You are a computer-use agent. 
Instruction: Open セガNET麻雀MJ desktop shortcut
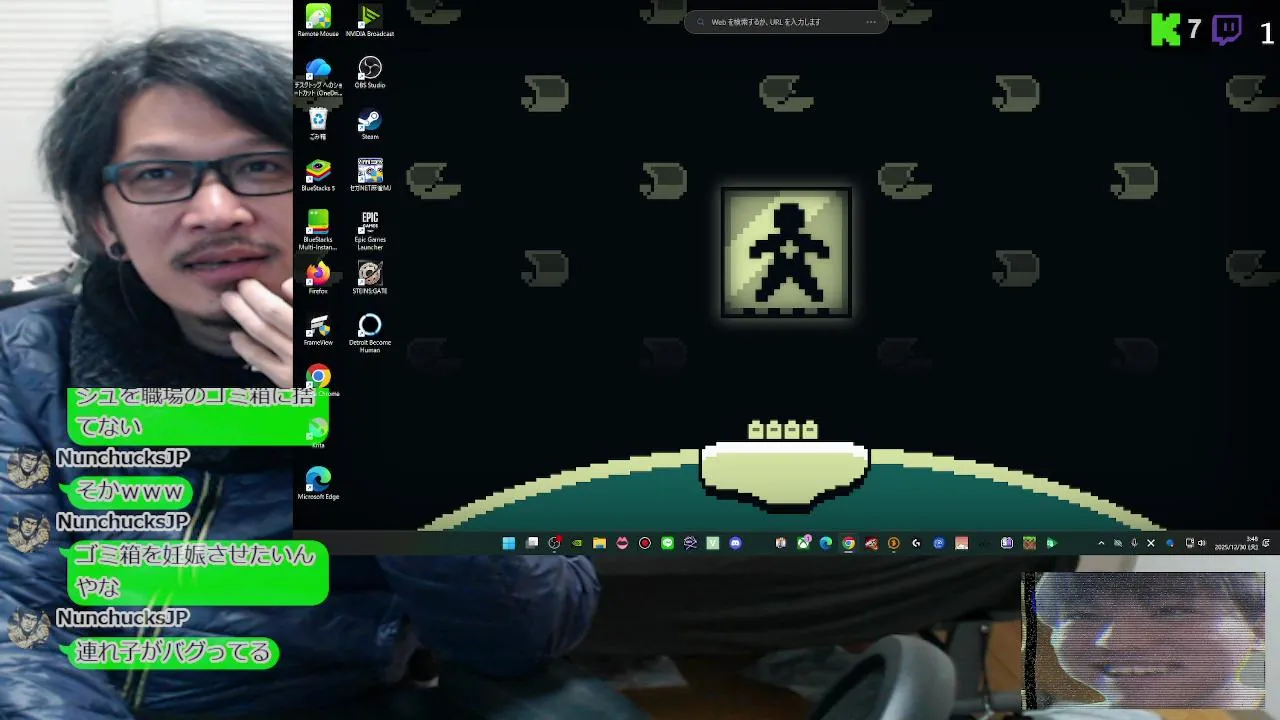(370, 175)
